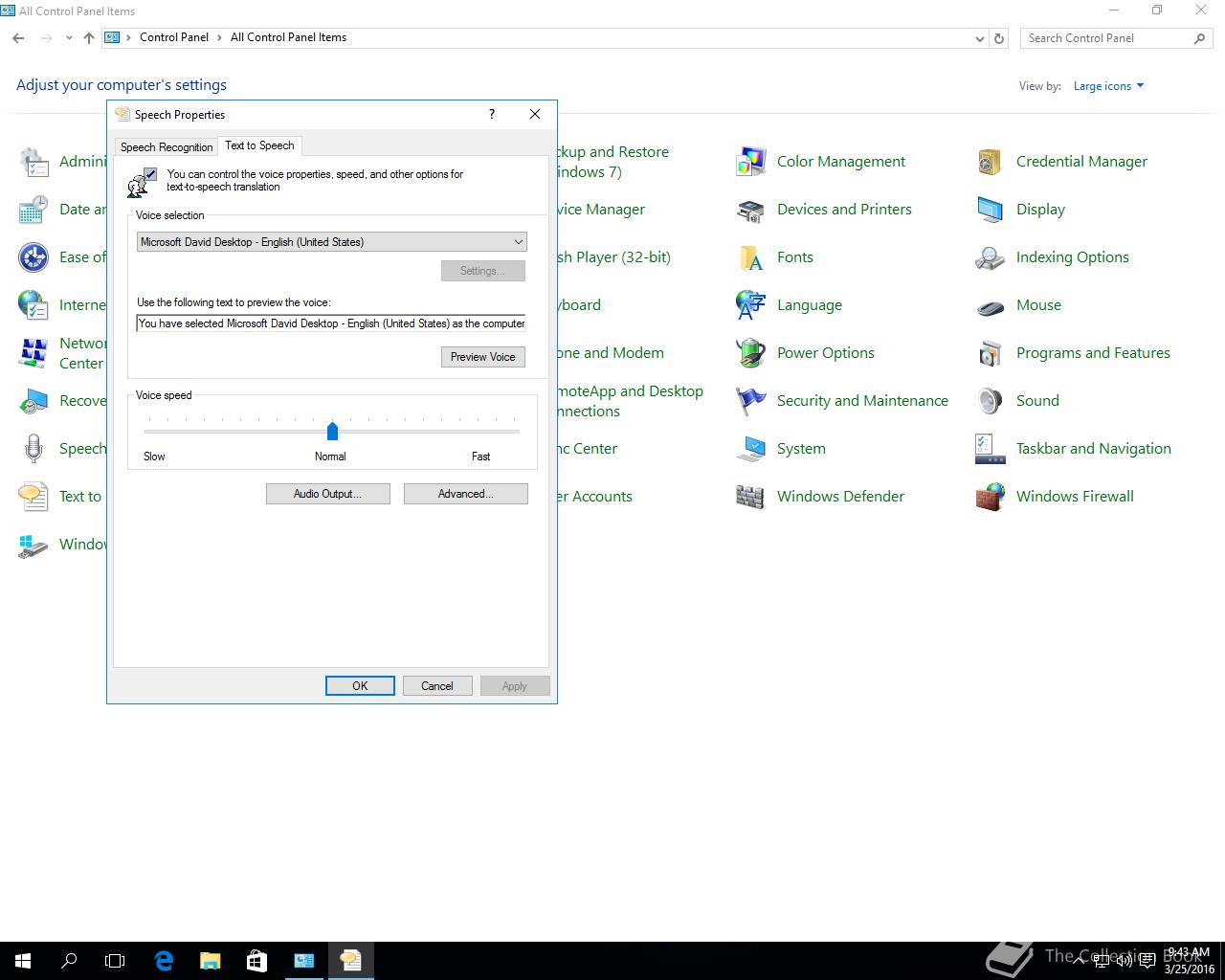Viewport: 1225px width, 980px height.
Task: Open Microsoft Edge from the taskbar
Action: tap(164, 960)
